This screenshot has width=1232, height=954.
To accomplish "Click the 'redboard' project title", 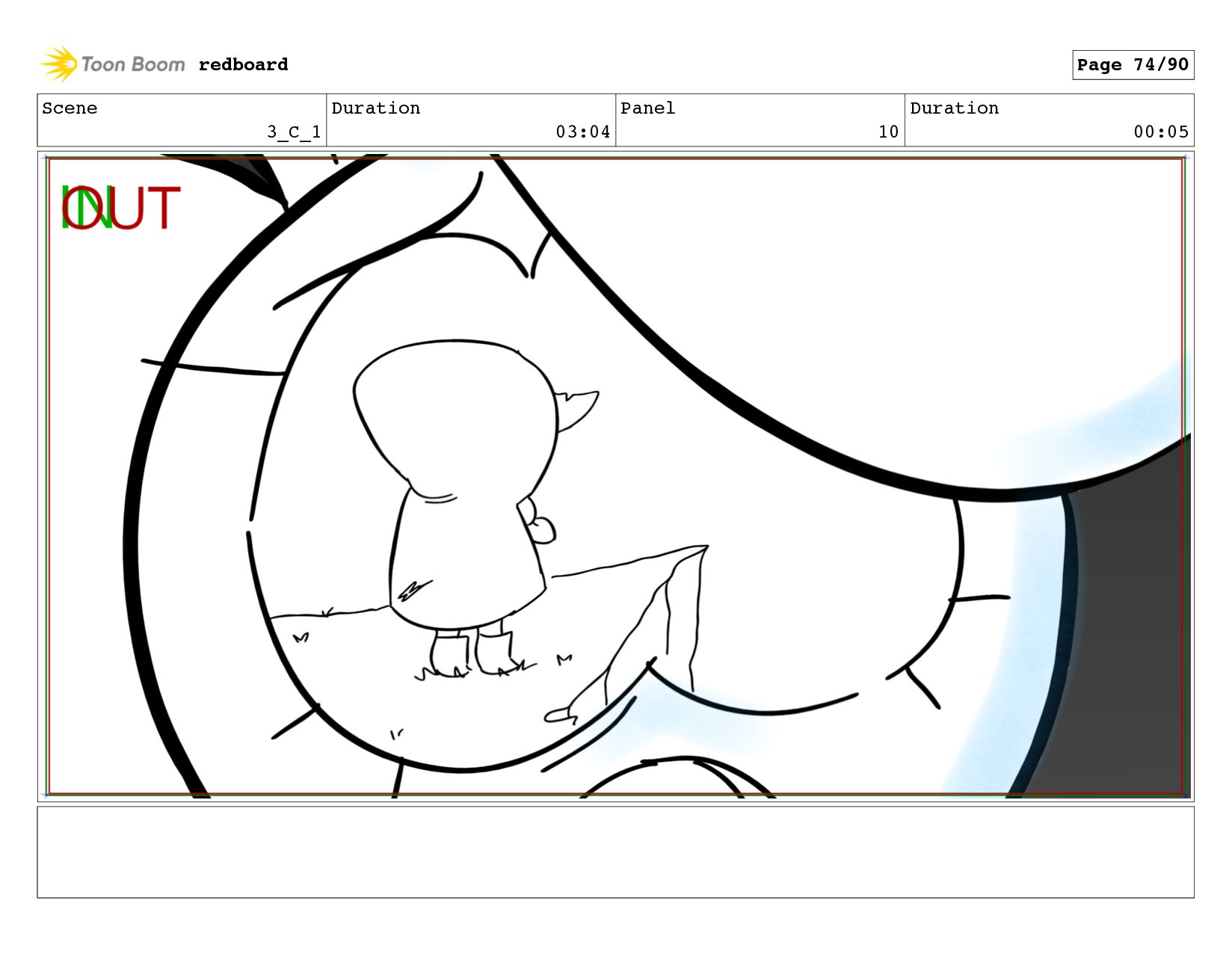I will [243, 65].
